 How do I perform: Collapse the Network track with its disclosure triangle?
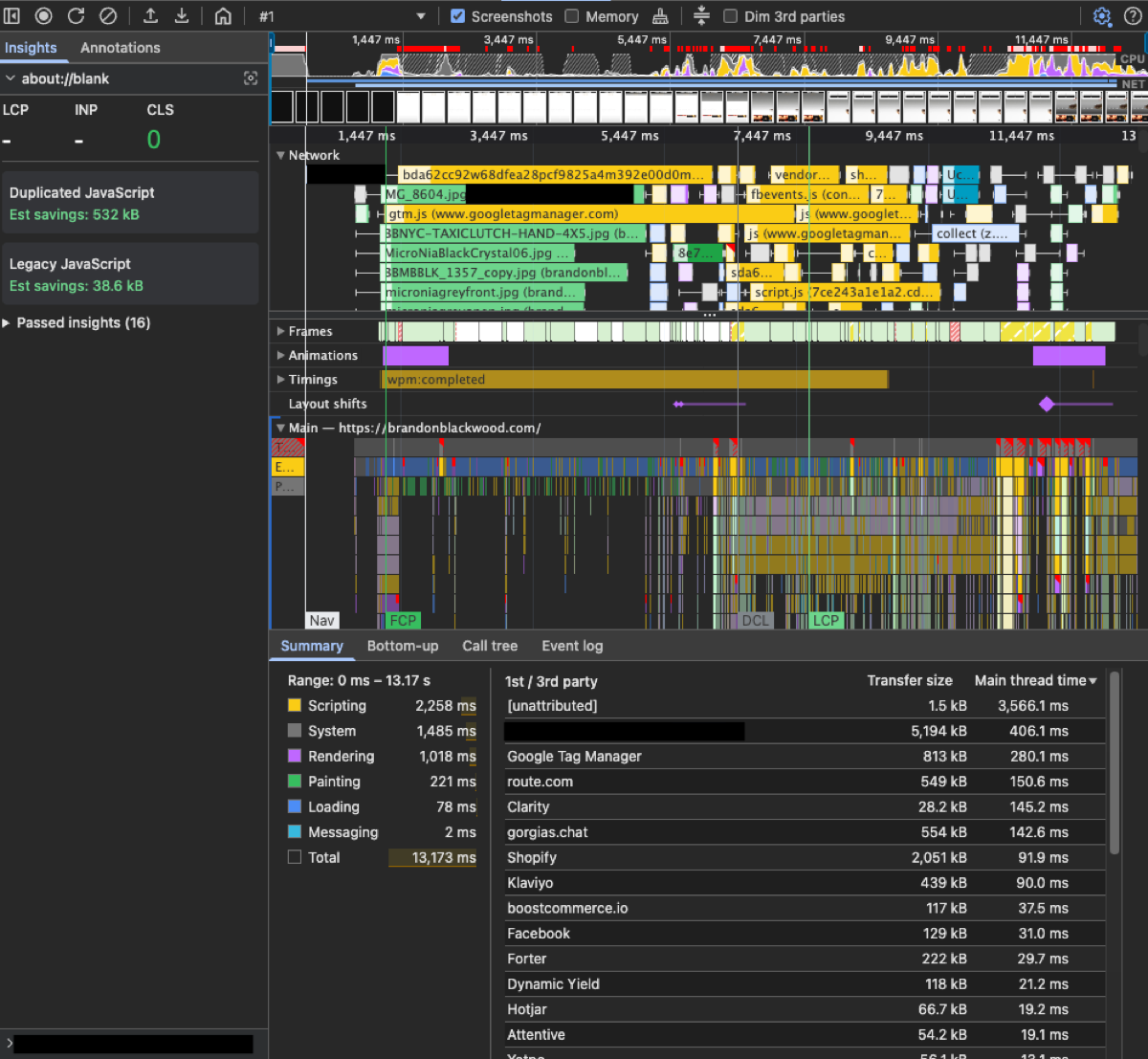pos(278,155)
